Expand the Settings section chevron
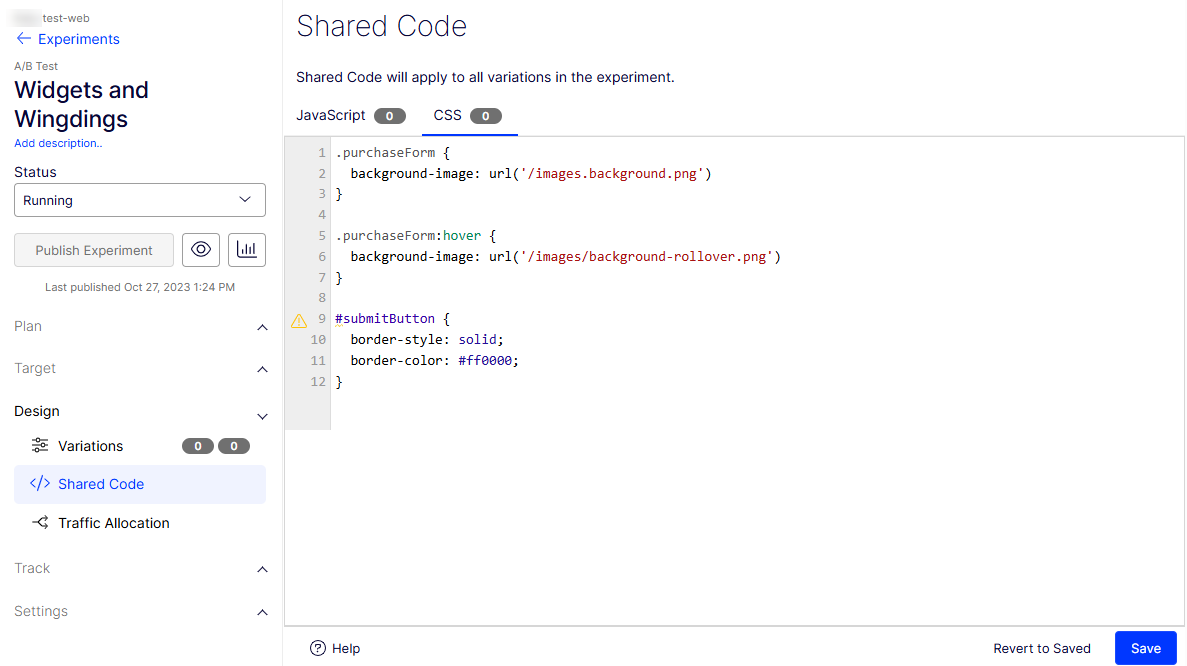Screen dimensions: 1187x666 [x=262, y=612]
